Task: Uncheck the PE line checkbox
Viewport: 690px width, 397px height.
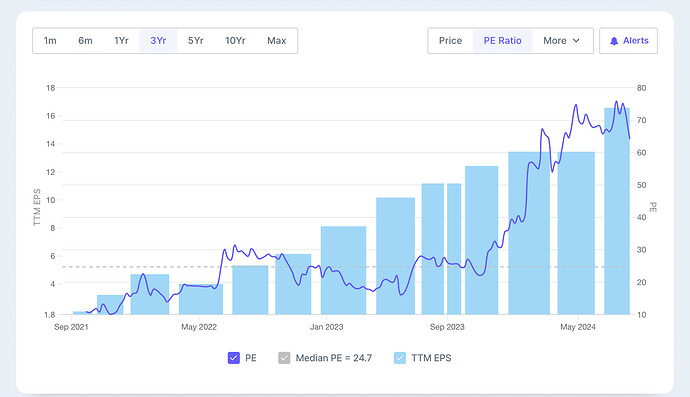Action: pyautogui.click(x=234, y=358)
